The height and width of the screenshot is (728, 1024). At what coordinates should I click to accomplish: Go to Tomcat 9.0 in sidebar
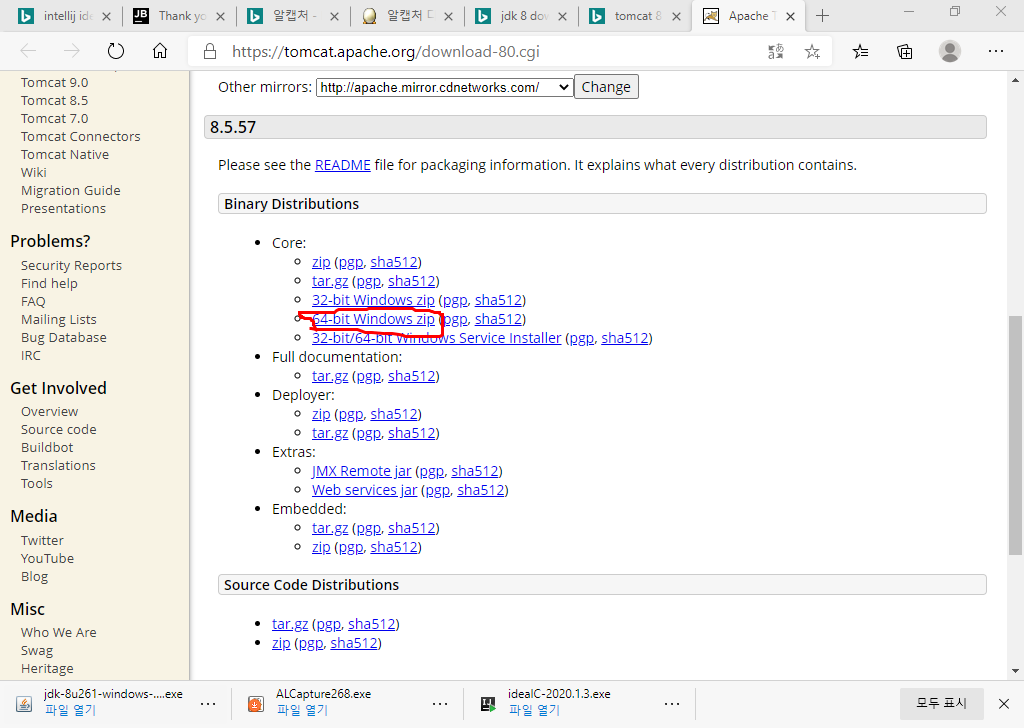(54, 83)
